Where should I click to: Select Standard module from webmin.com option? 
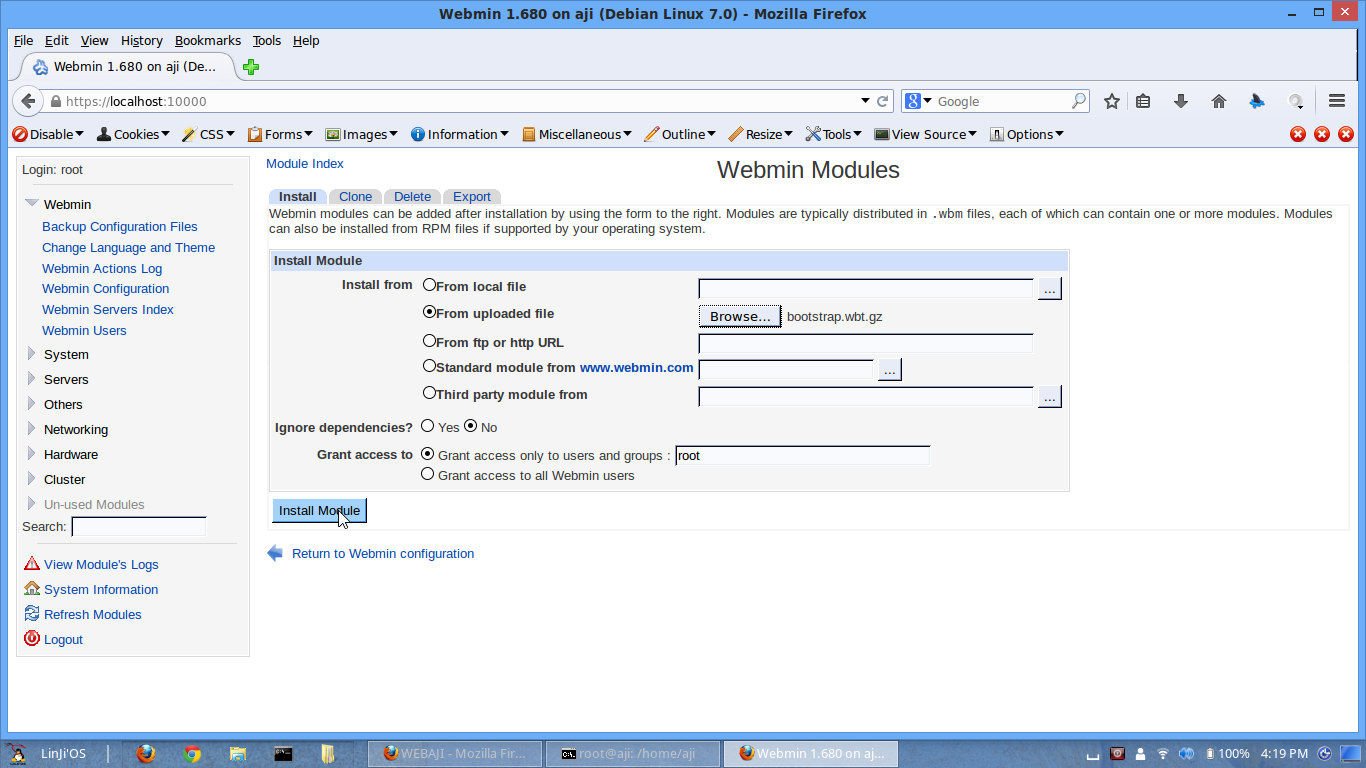(x=430, y=366)
